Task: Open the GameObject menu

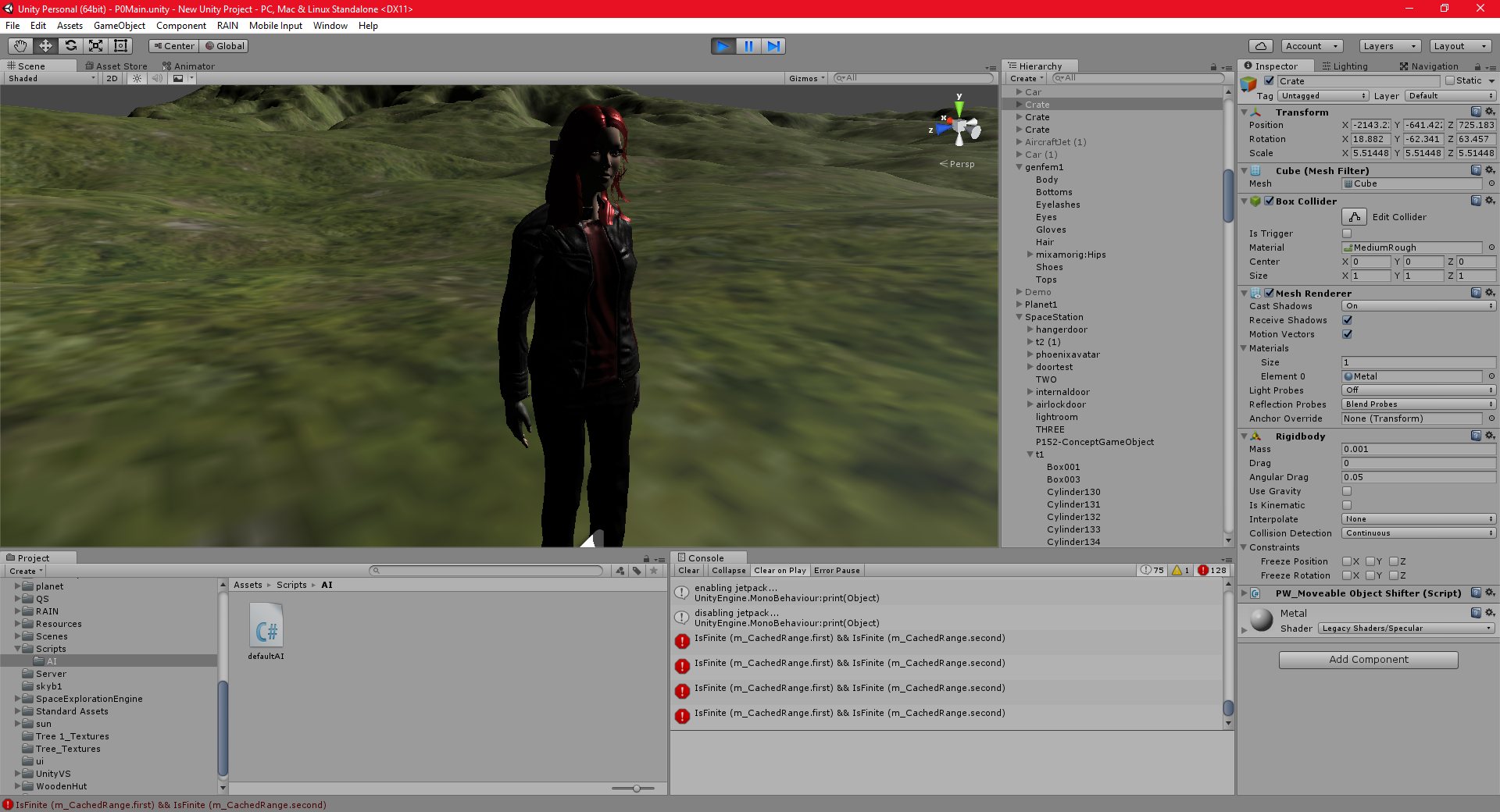Action: point(119,26)
